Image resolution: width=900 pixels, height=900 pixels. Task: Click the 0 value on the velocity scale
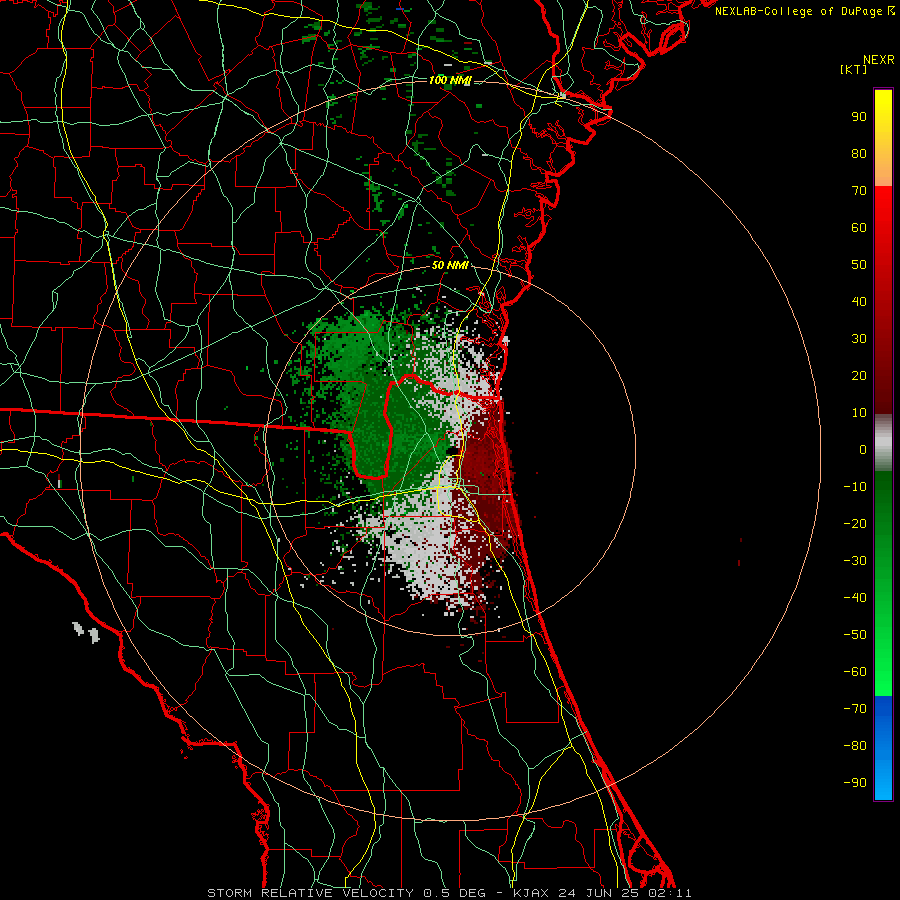(863, 449)
